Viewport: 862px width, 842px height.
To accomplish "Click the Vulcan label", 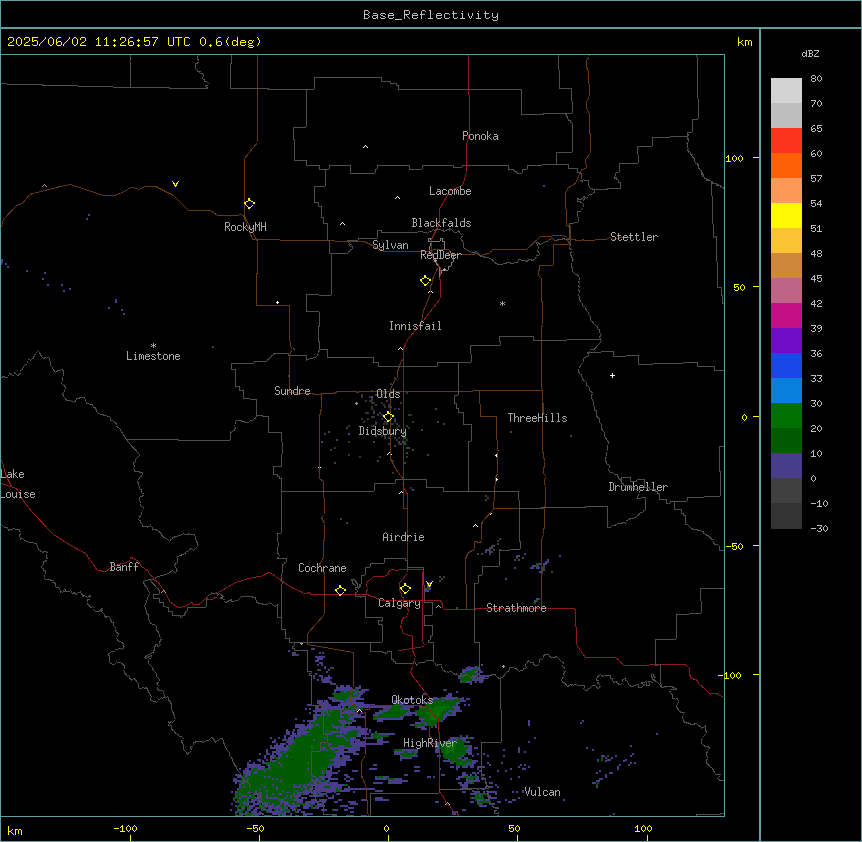I will (542, 792).
